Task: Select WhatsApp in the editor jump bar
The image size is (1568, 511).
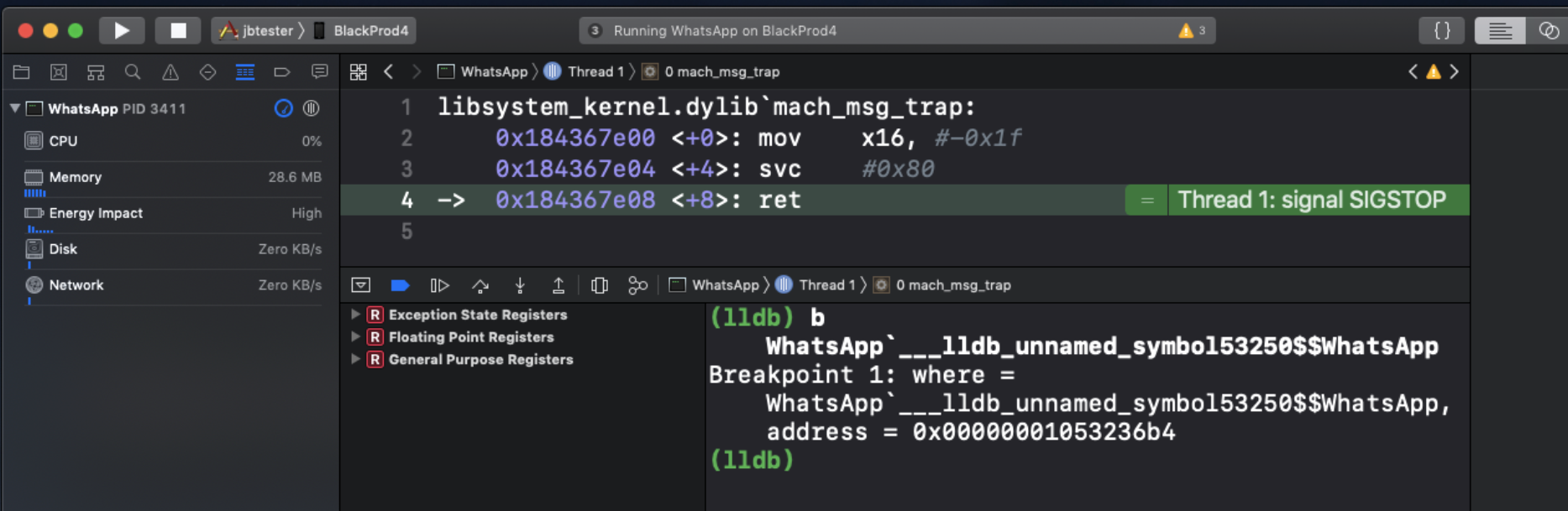Action: (x=483, y=72)
